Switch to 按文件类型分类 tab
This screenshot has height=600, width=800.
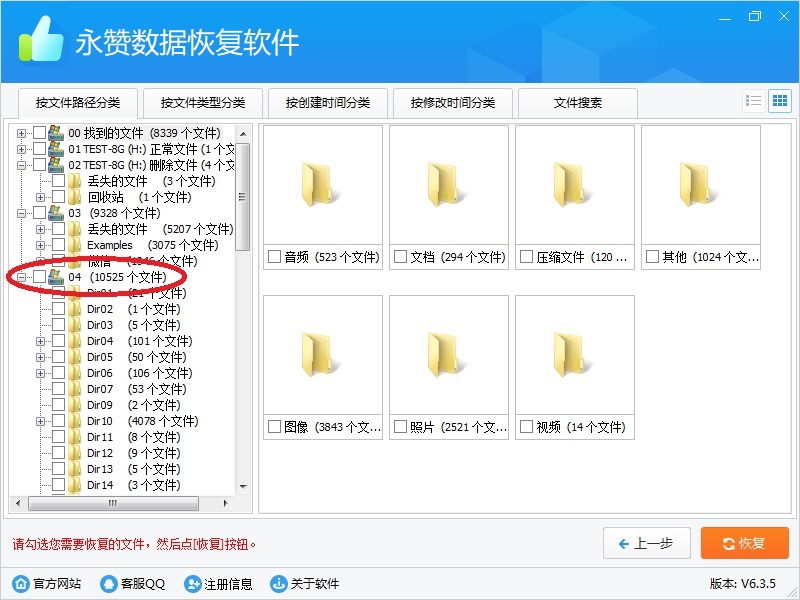[203, 103]
